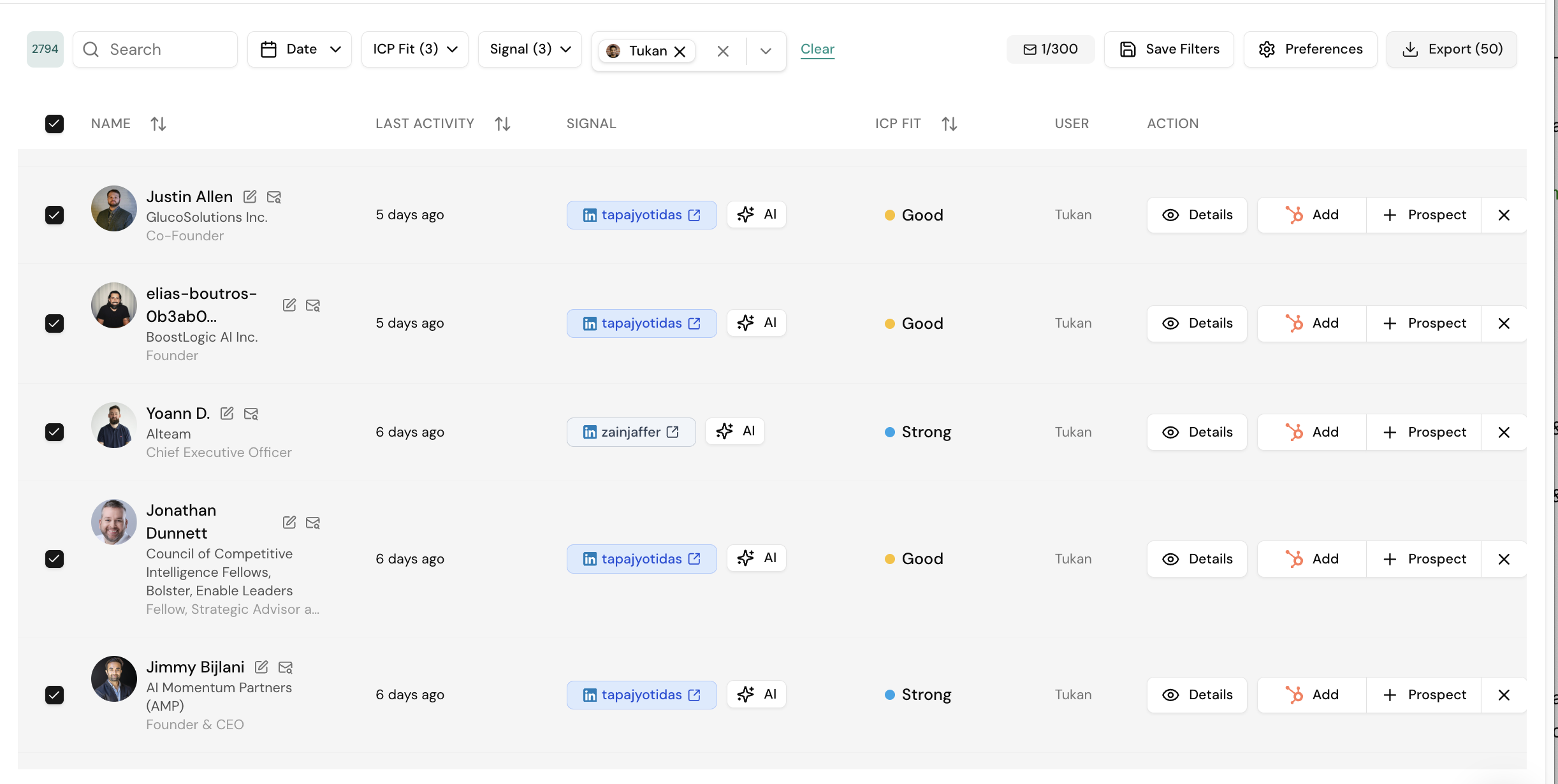Screen dimensions: 1558x784
Task: Uncheck Jimmy Bijlani's row checkbox
Action: pyautogui.click(x=55, y=695)
